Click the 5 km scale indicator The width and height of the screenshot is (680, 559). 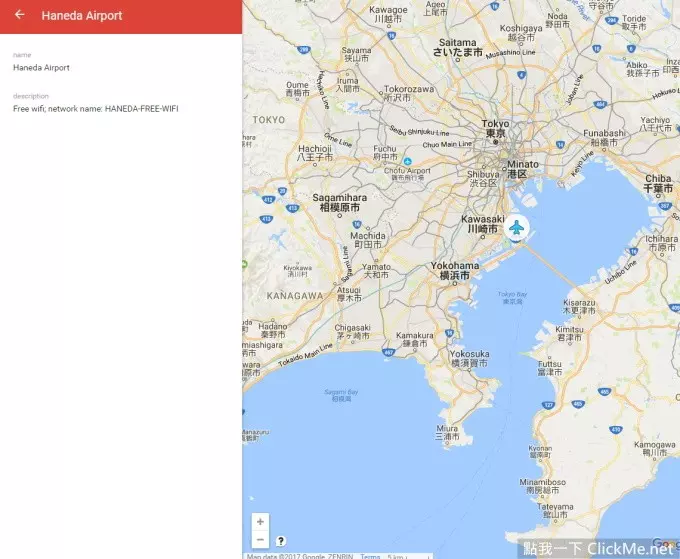(409, 556)
